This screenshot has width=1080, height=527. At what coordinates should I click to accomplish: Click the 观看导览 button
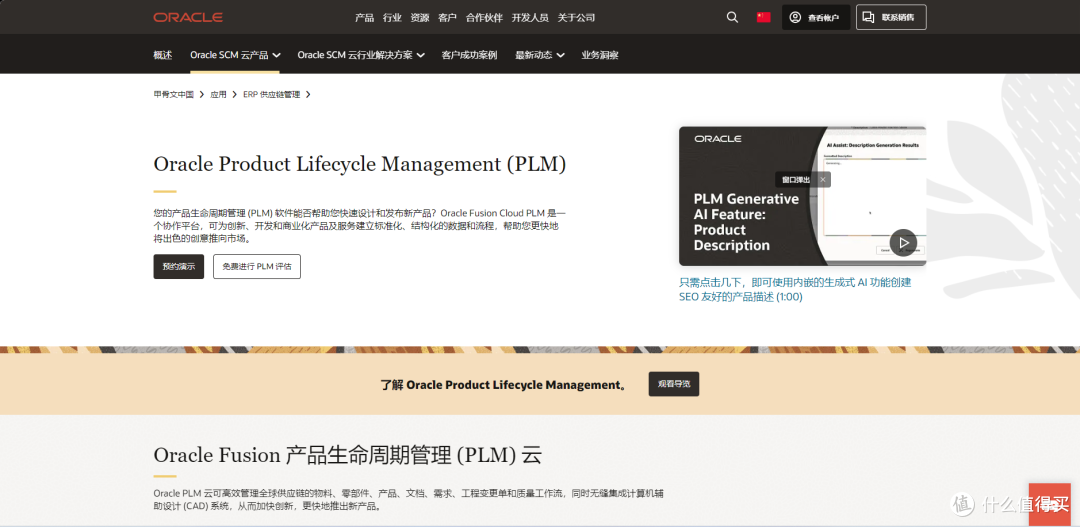point(674,384)
